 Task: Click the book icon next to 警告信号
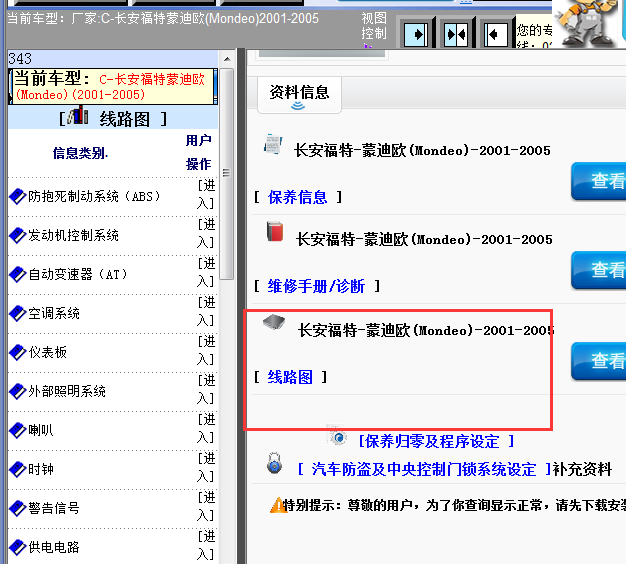tap(18, 508)
